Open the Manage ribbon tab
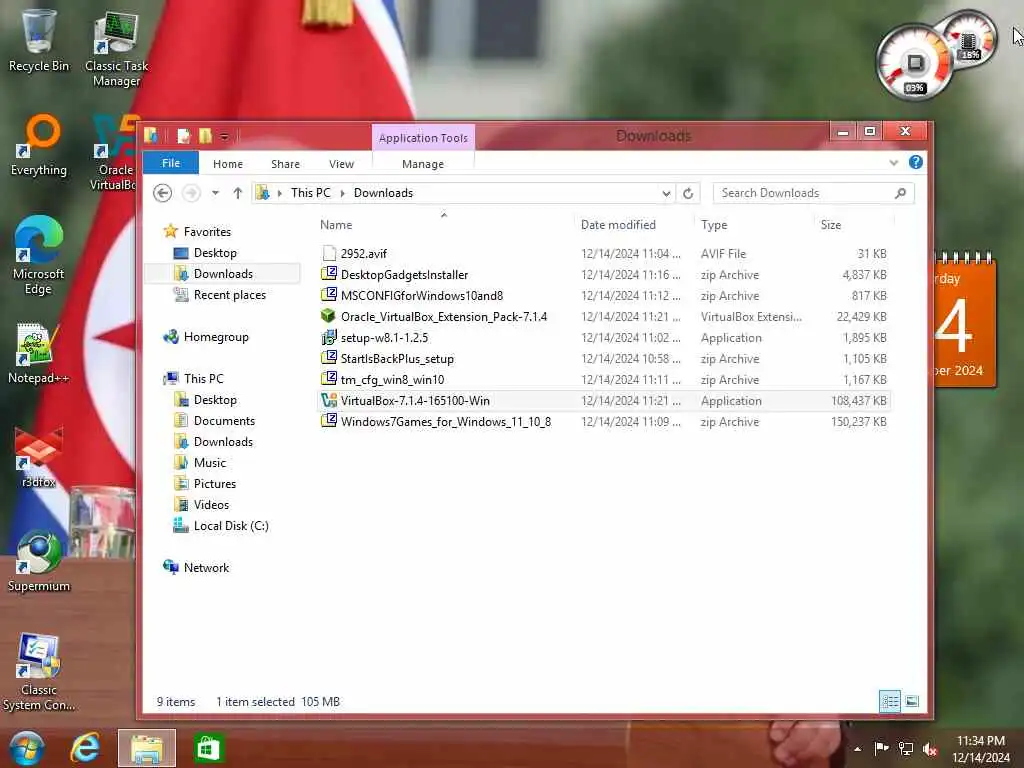1024x768 pixels. point(423,164)
